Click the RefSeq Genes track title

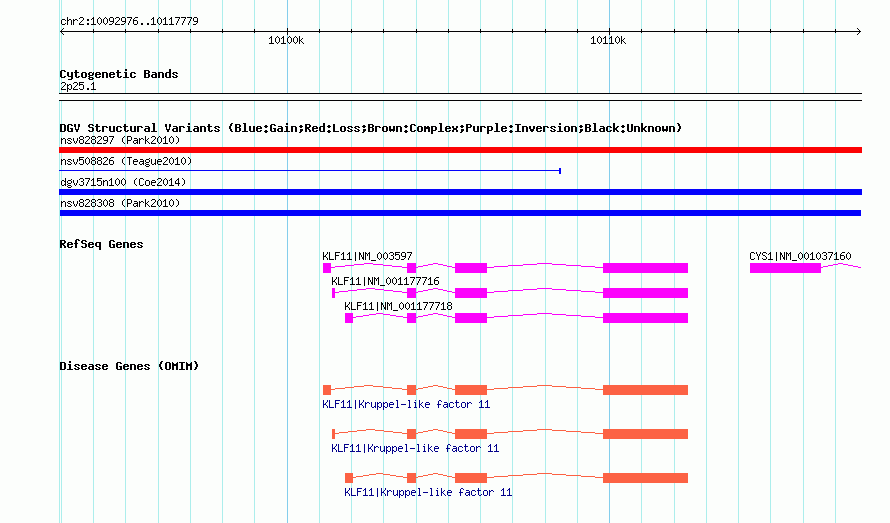click(101, 244)
